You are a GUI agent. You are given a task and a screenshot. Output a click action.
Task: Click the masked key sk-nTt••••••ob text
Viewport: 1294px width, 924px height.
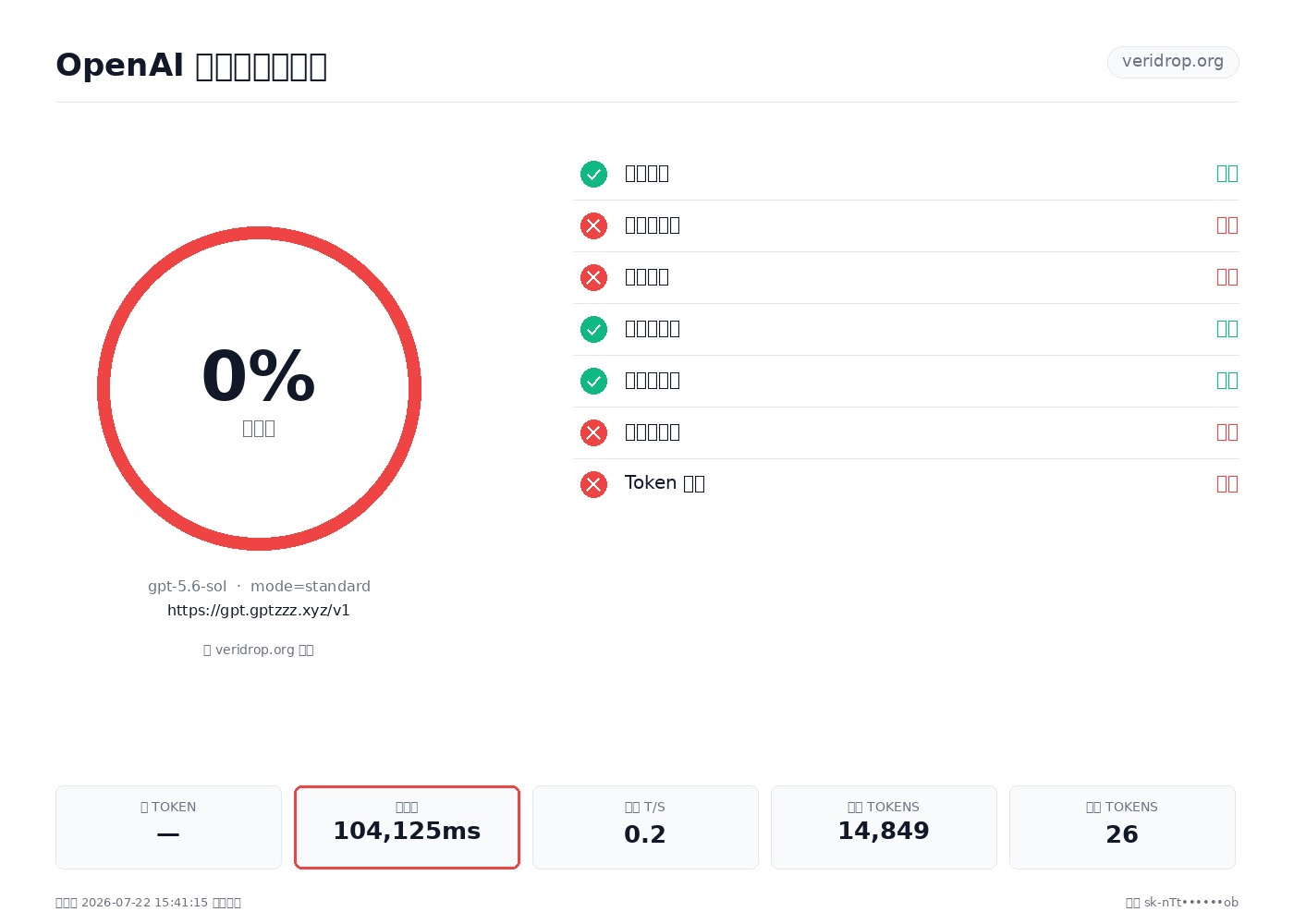(1191, 903)
